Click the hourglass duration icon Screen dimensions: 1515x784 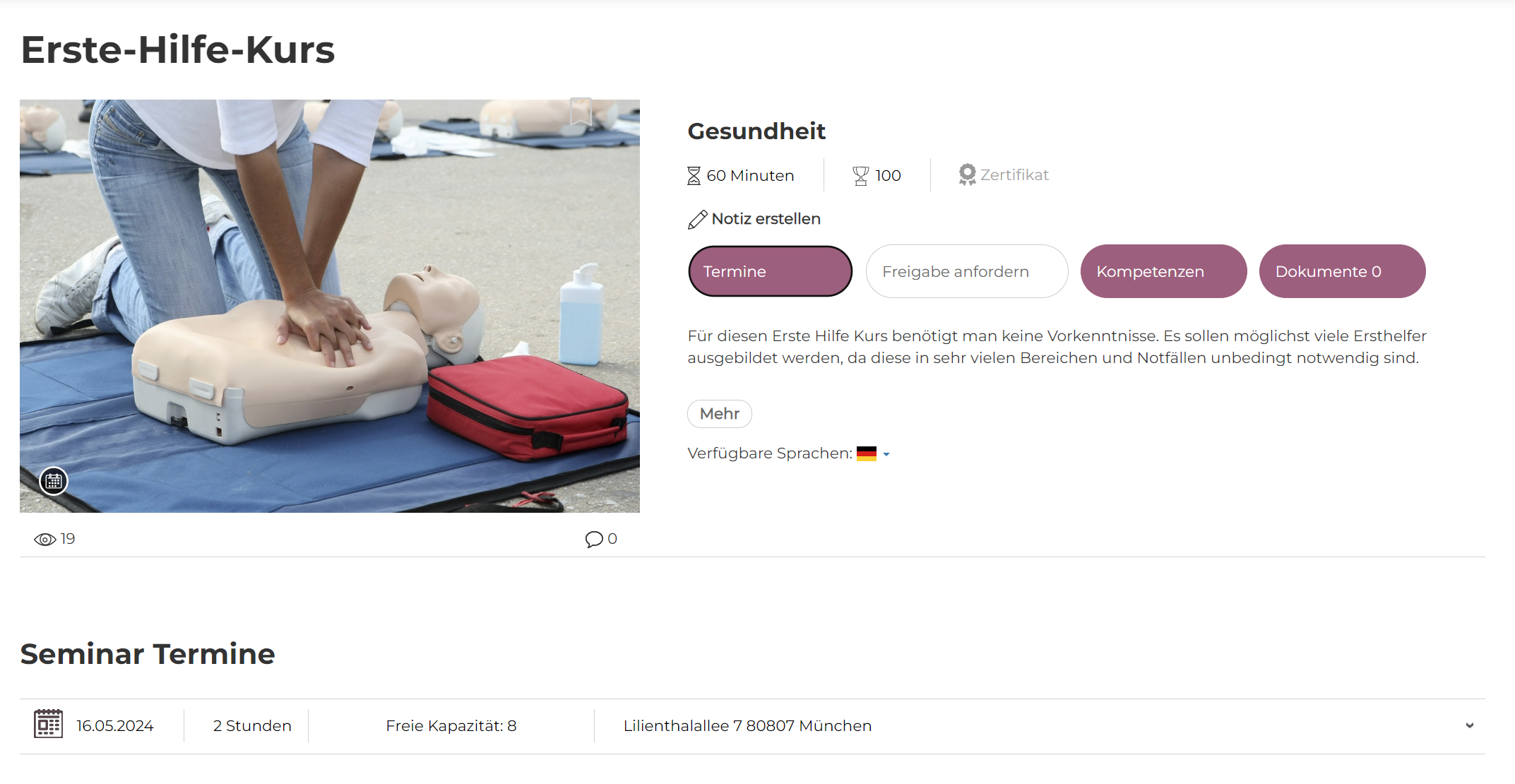click(x=694, y=176)
